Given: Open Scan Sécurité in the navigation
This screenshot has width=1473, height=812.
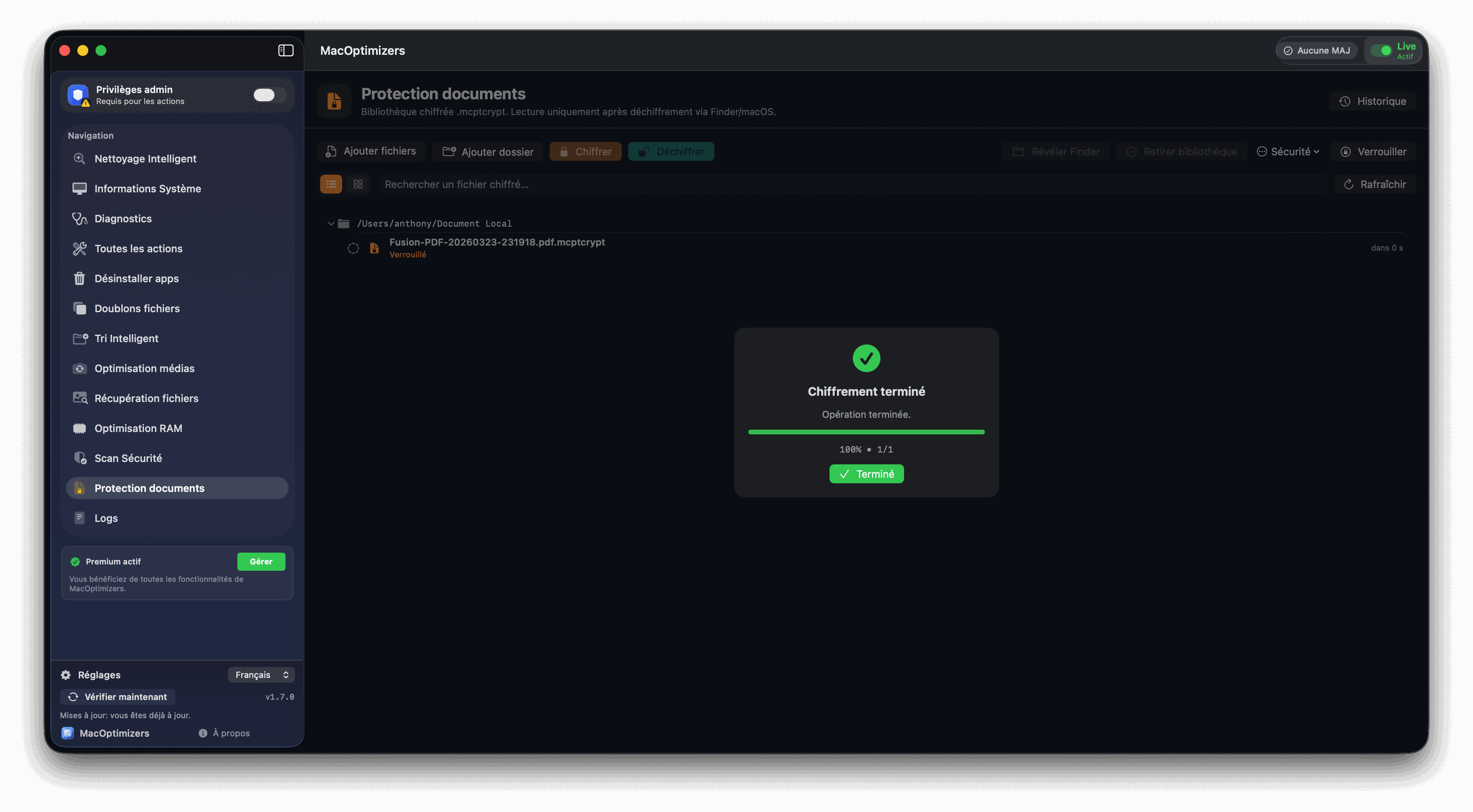Looking at the screenshot, I should [128, 458].
